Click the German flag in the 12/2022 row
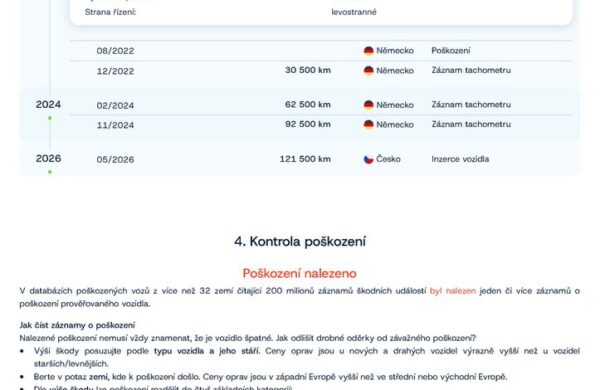This screenshot has width=600, height=390. click(x=368, y=71)
